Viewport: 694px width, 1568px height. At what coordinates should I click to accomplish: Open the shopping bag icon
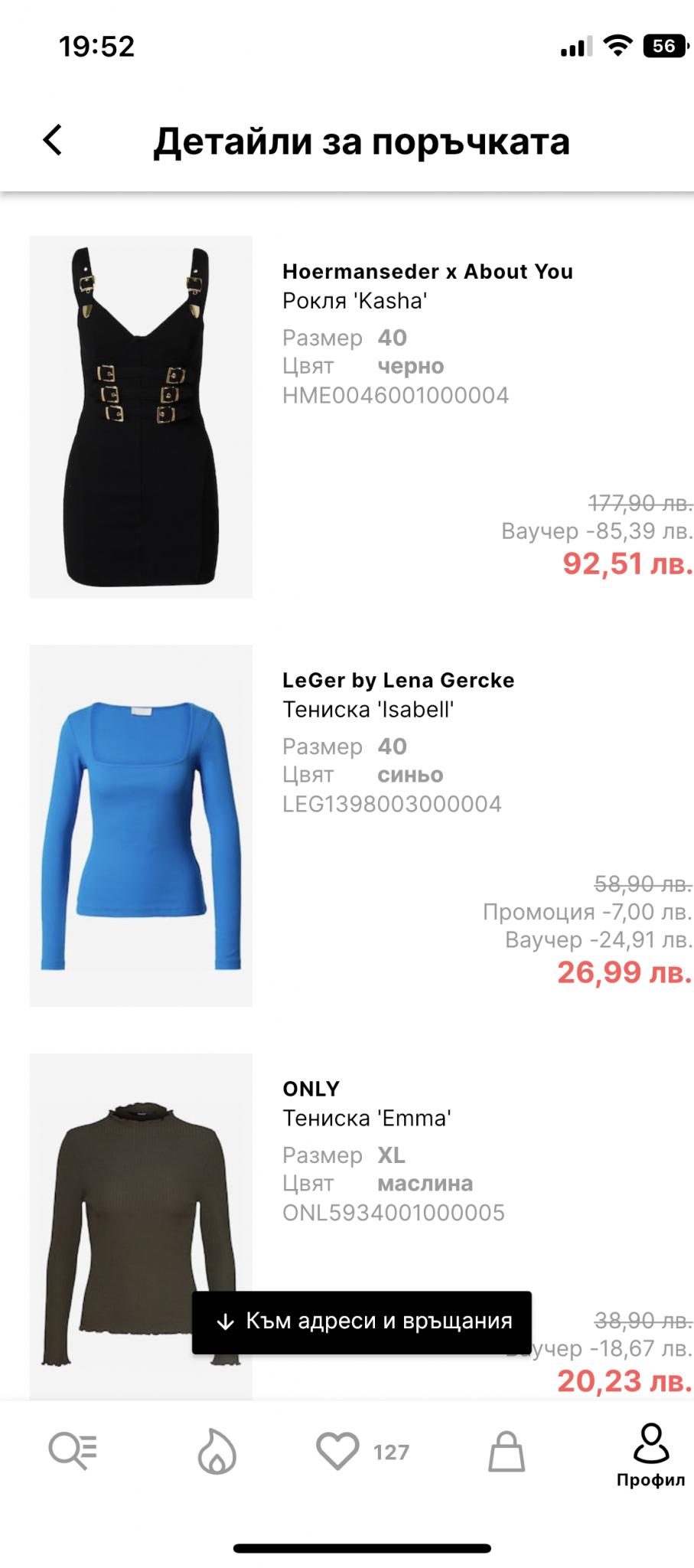click(x=507, y=1451)
